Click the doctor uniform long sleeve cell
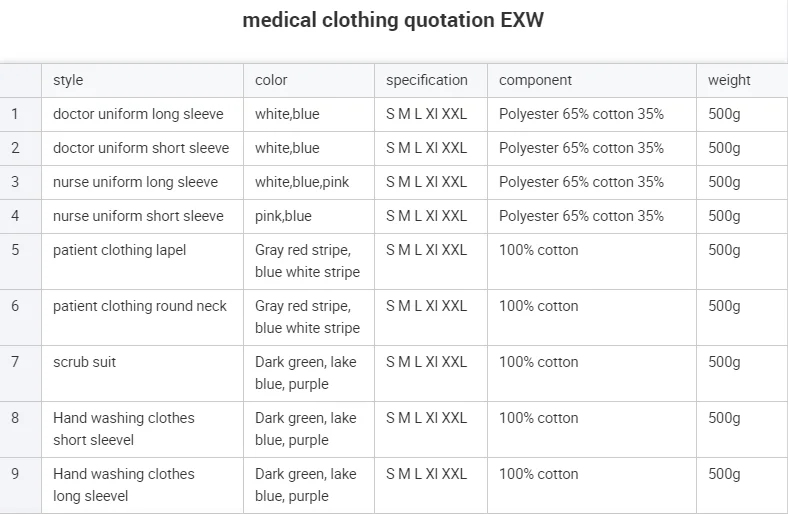This screenshot has height=514, width=788. (x=142, y=115)
